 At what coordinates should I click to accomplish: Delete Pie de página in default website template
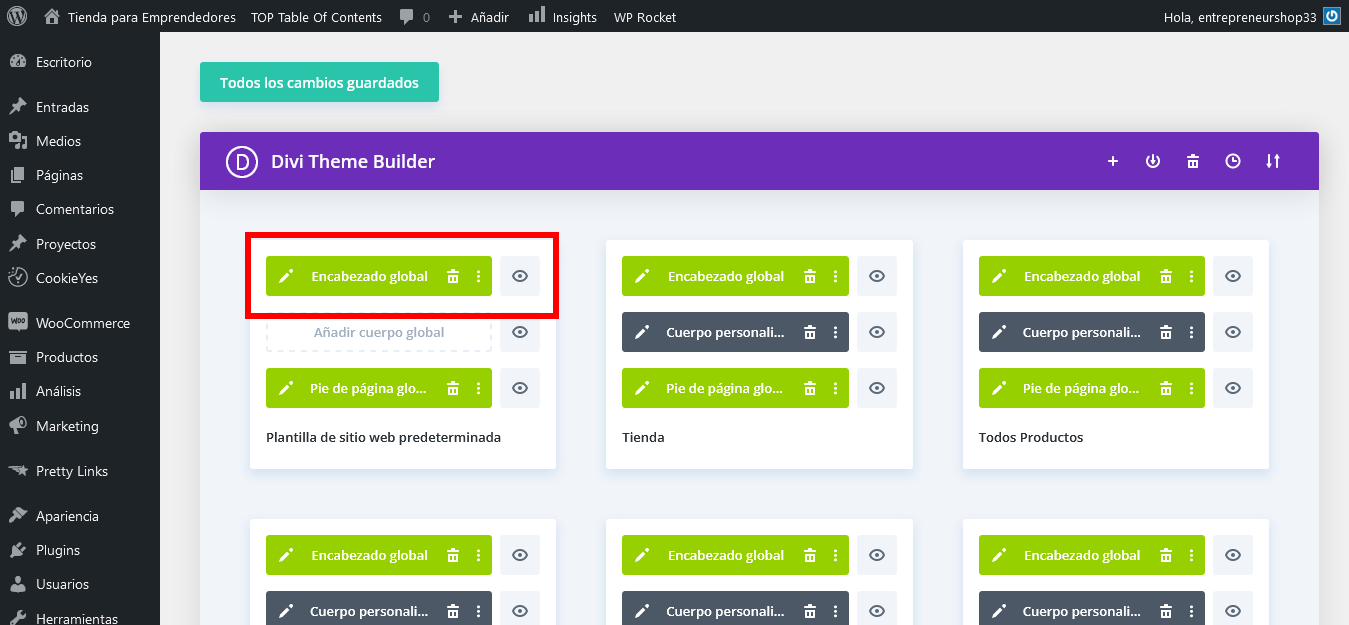(x=453, y=388)
